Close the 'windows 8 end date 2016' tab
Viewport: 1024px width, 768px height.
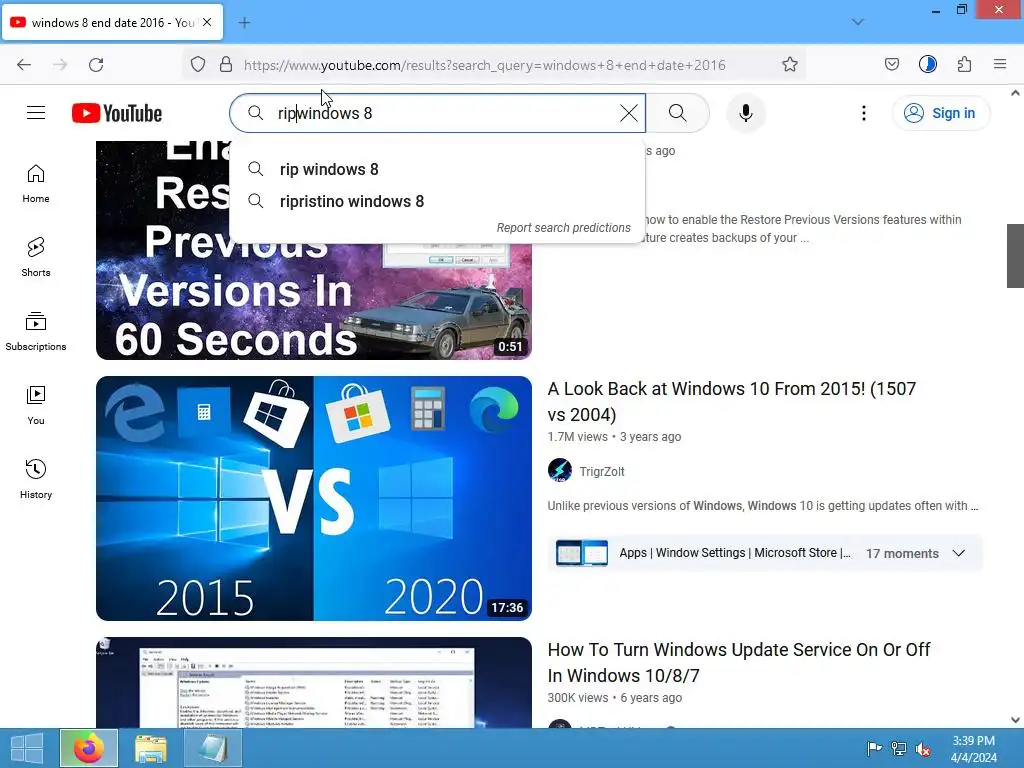click(207, 22)
